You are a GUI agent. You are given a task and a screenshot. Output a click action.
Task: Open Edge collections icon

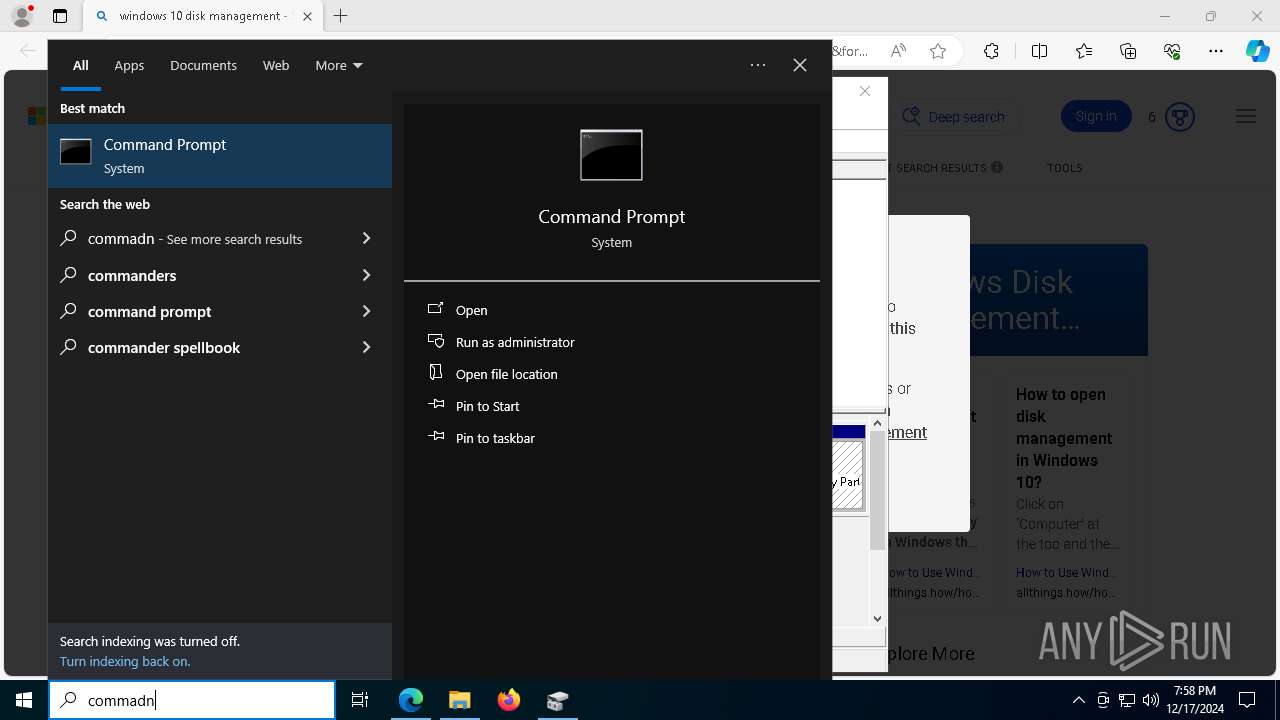(x=1128, y=51)
